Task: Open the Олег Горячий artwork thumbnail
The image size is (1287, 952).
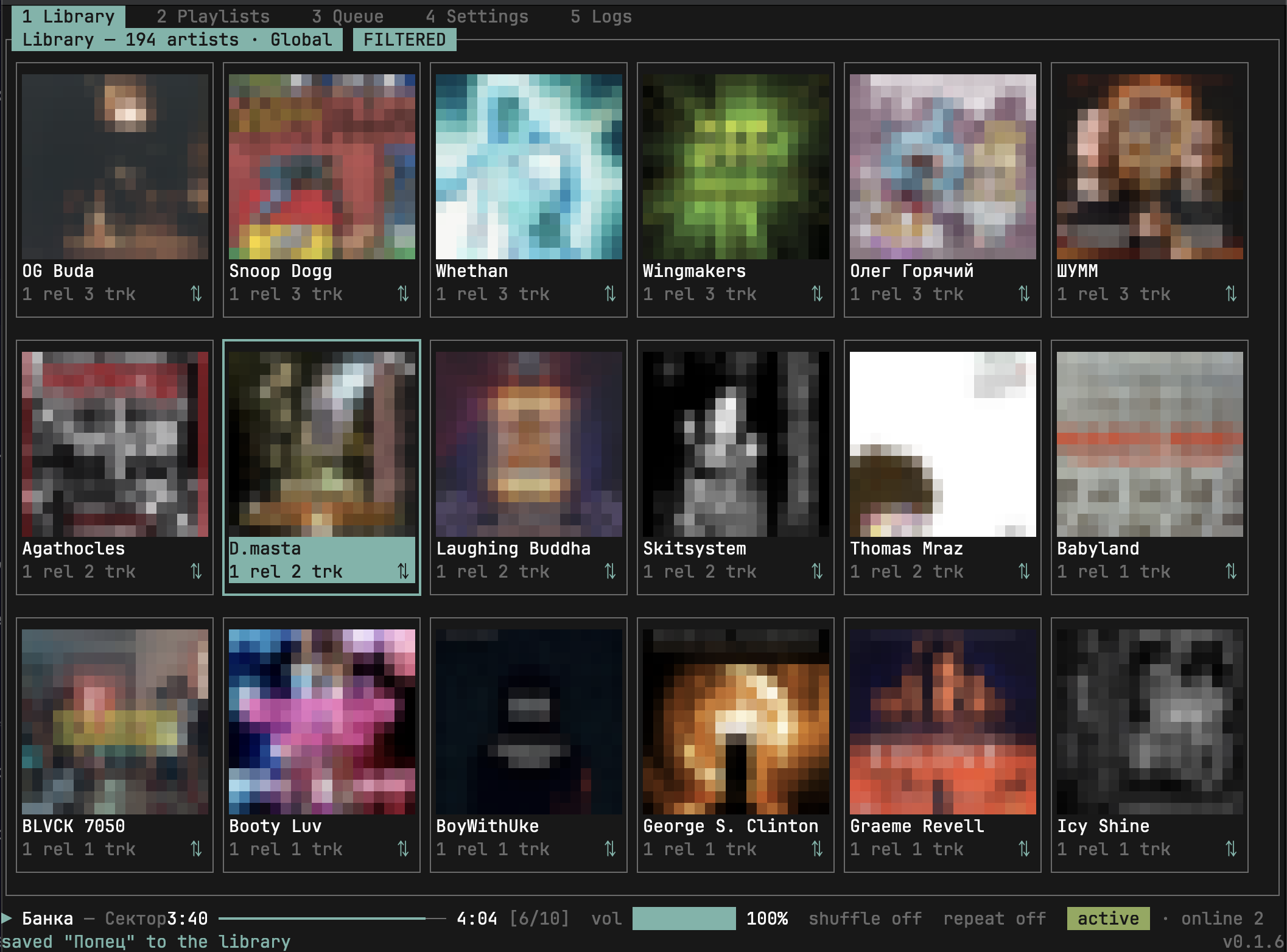Action: pos(943,167)
